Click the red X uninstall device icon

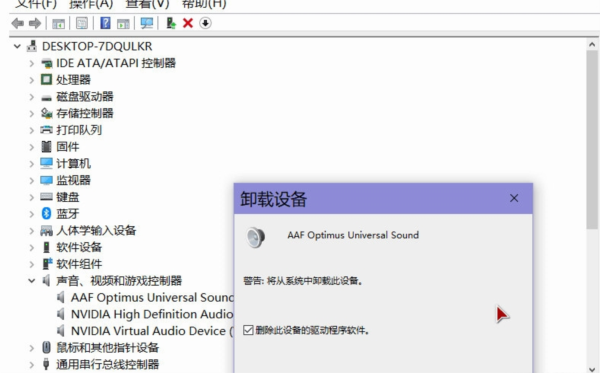188,23
